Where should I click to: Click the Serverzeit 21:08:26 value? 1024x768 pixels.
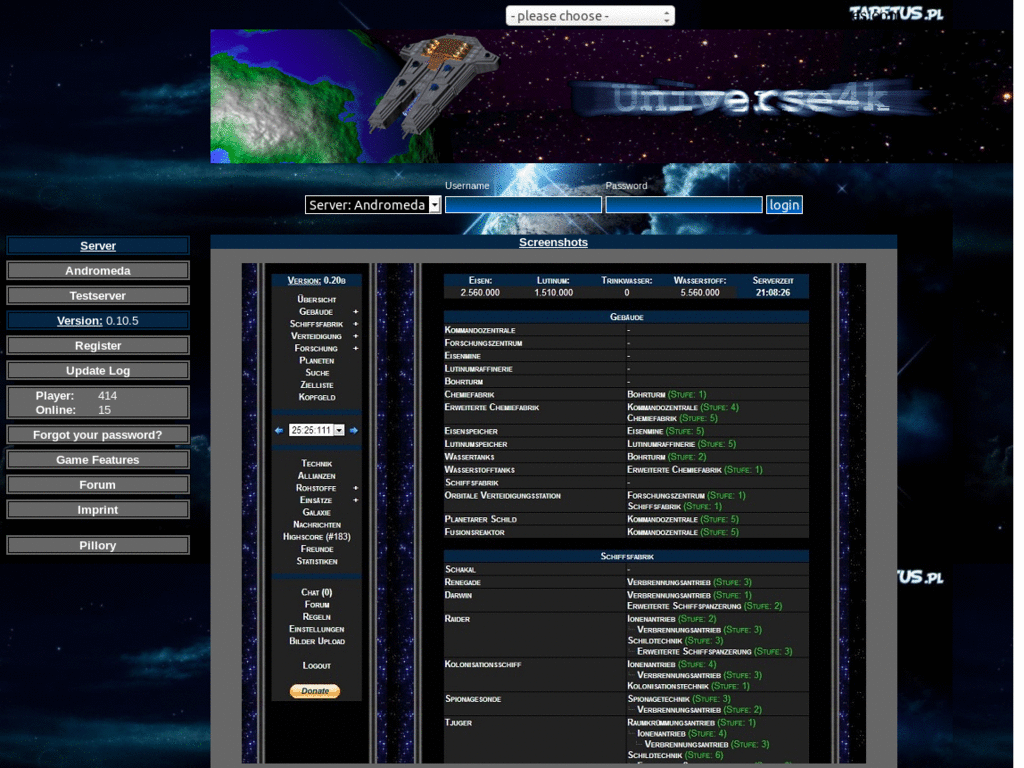point(773,293)
